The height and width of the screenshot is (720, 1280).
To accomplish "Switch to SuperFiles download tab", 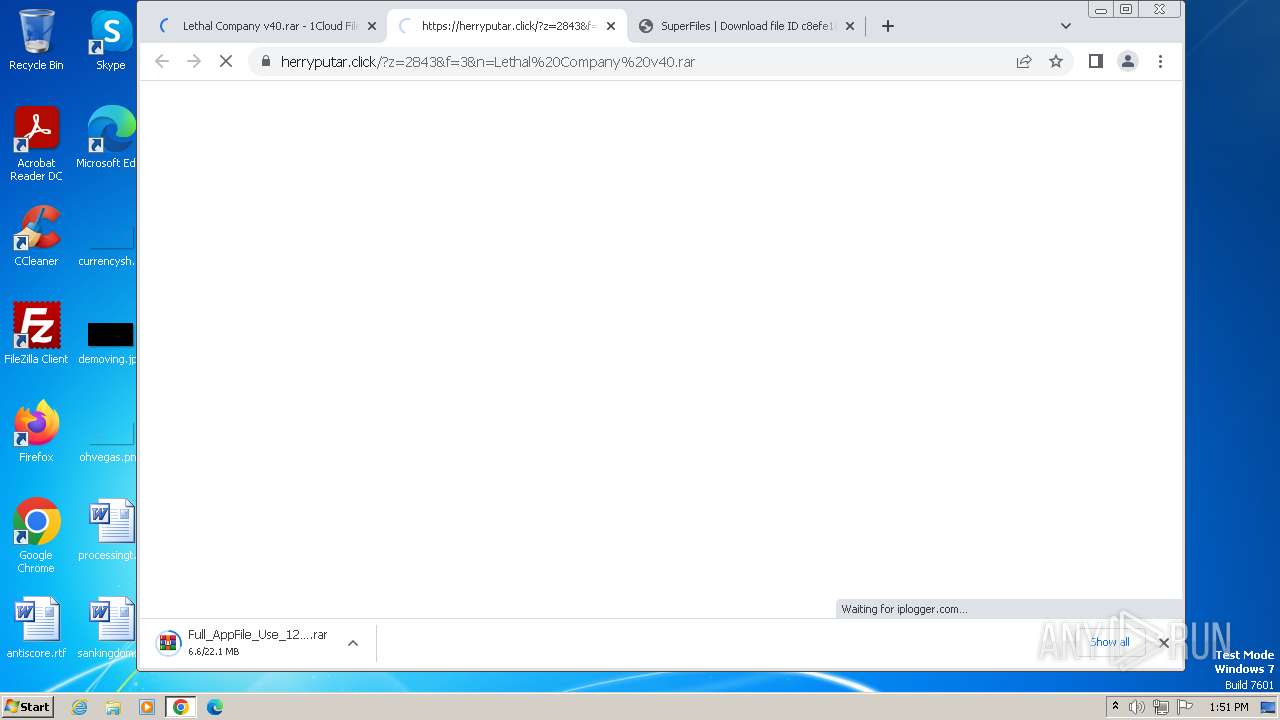I will (746, 26).
